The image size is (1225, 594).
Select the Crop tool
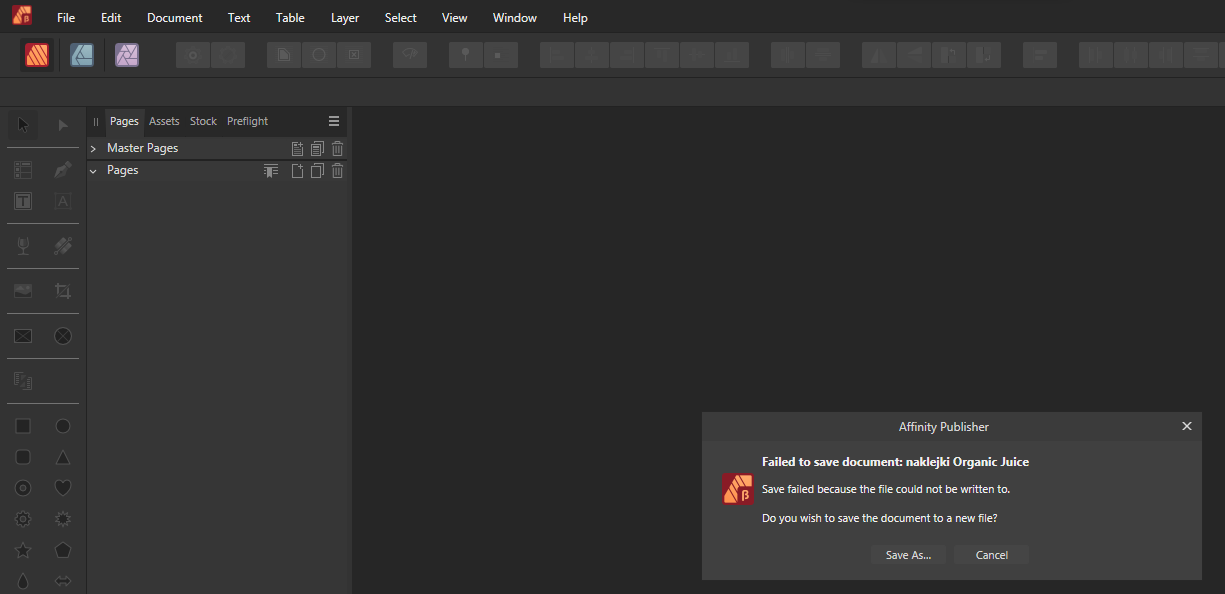62,291
